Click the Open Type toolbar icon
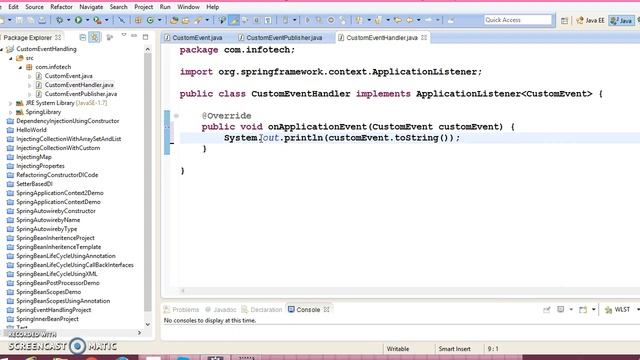The width and height of the screenshot is (640, 360). (x=174, y=20)
